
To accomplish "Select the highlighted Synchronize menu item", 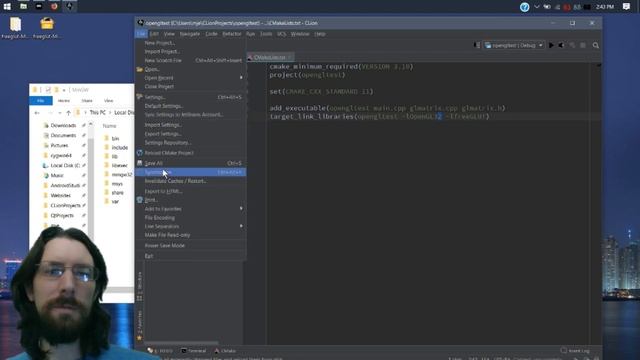I will (191, 172).
